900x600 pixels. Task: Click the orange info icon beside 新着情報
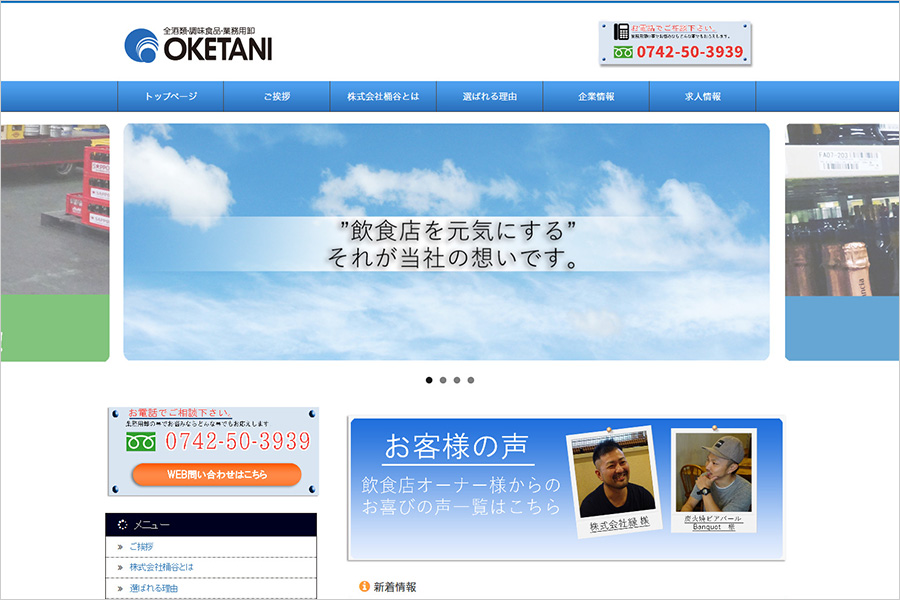364,587
